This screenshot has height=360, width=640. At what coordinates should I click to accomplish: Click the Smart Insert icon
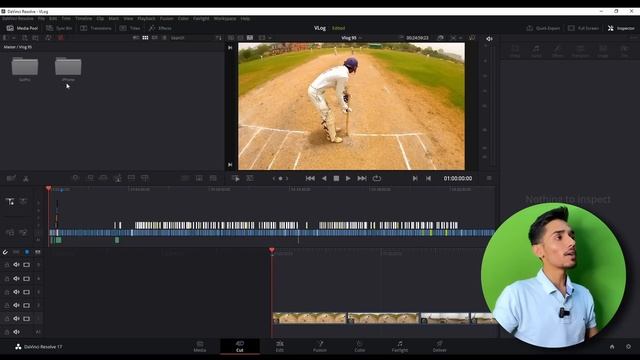(76, 178)
